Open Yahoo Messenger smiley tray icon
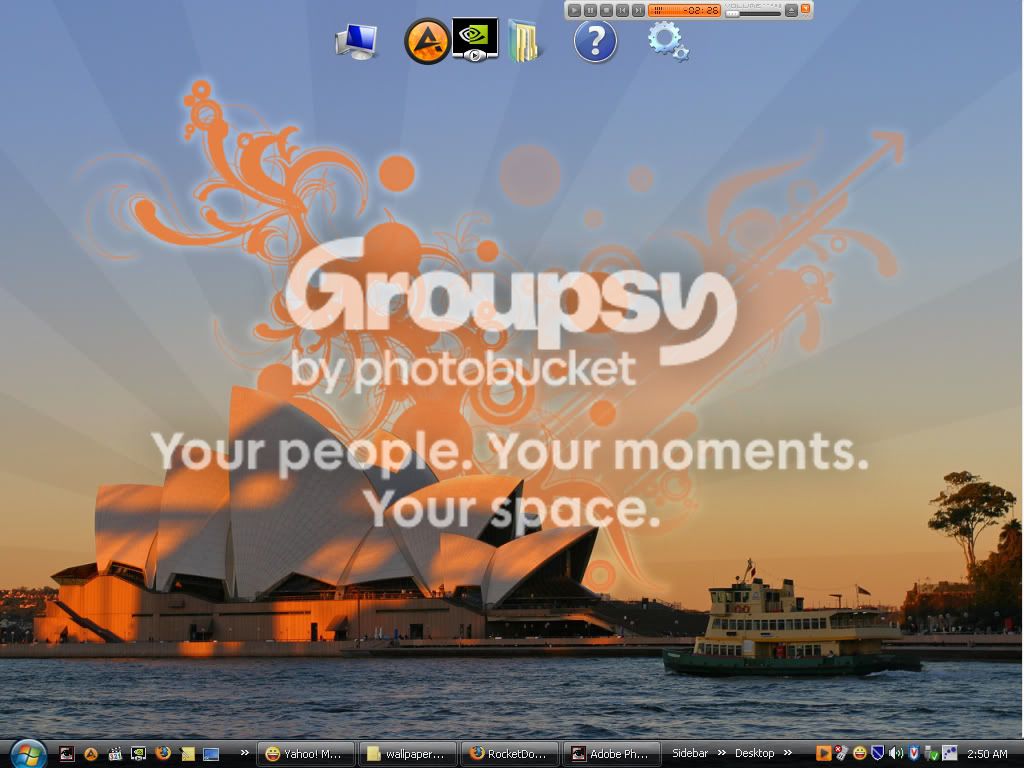 [x=860, y=754]
